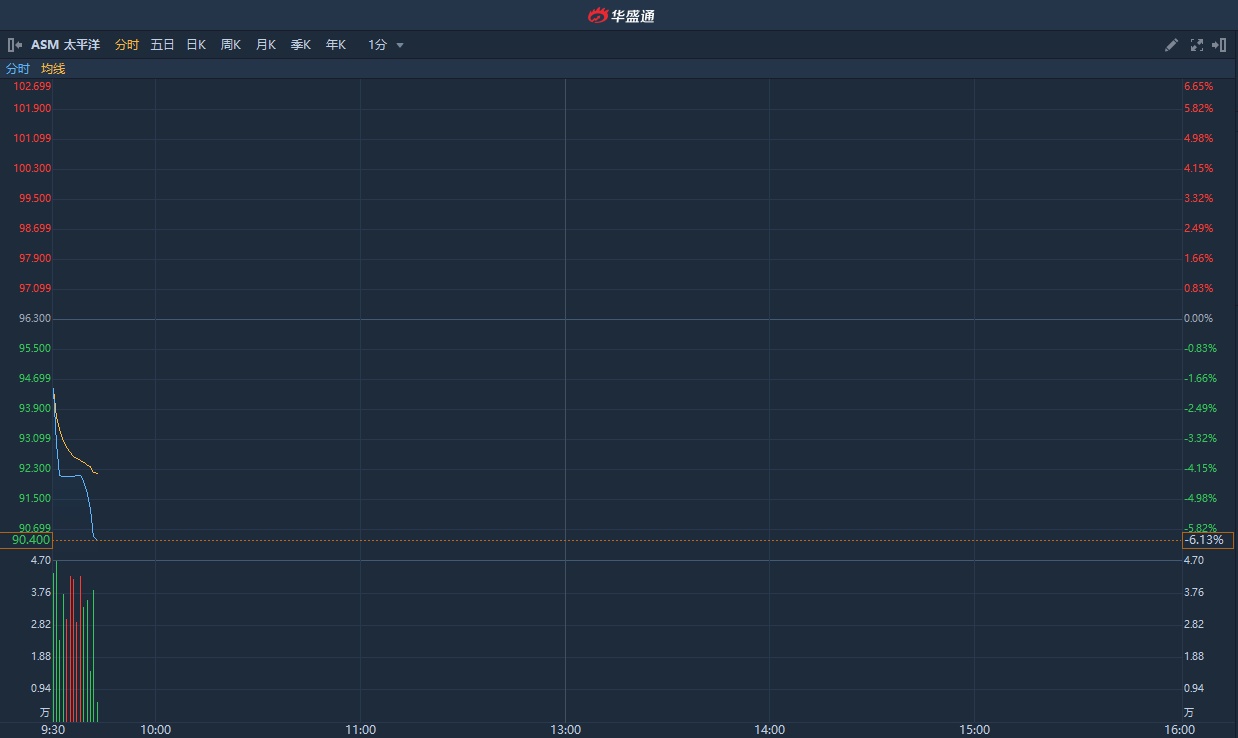Collapse the left panel with arrow icon

point(14,45)
